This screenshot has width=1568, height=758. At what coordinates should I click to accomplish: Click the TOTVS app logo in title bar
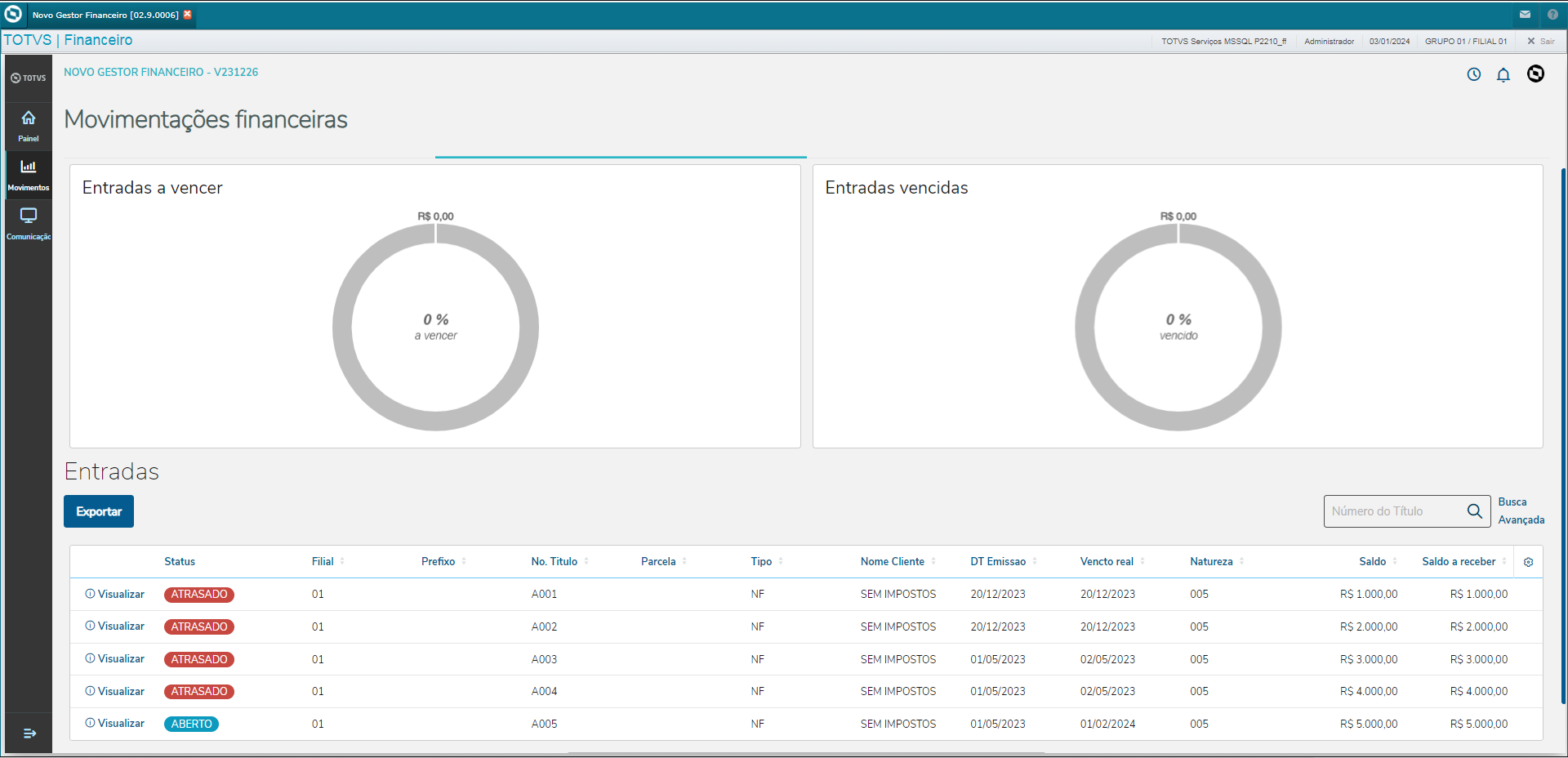(x=13, y=14)
